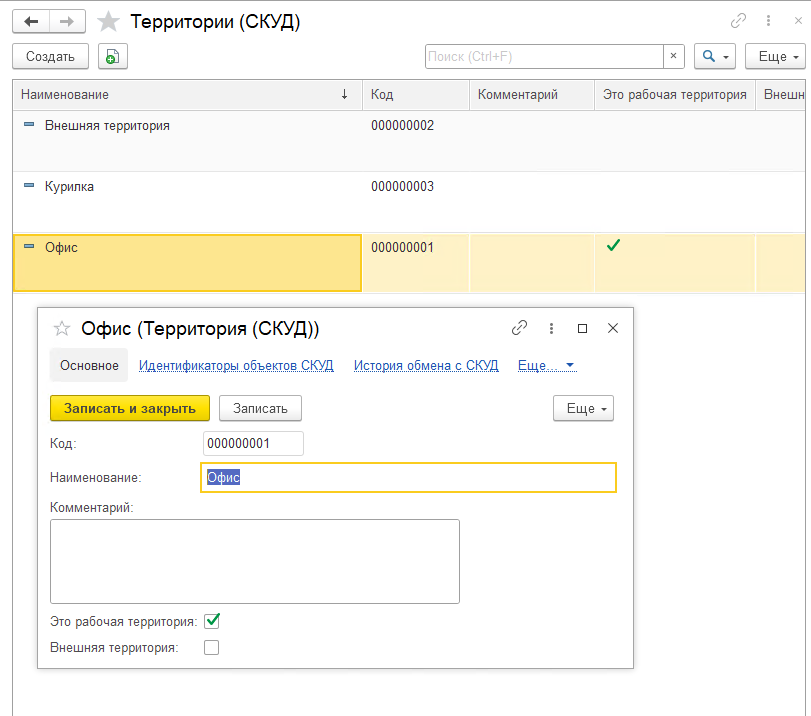The image size is (811, 716).
Task: Click the 'Комментарий' text area
Action: click(x=254, y=561)
